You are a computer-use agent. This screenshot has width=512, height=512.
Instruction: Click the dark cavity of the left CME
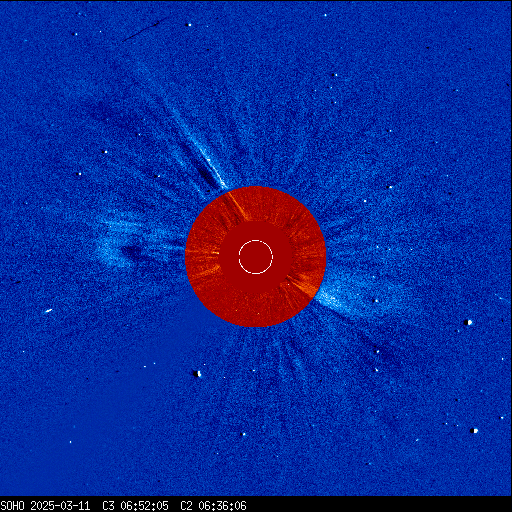point(133,252)
